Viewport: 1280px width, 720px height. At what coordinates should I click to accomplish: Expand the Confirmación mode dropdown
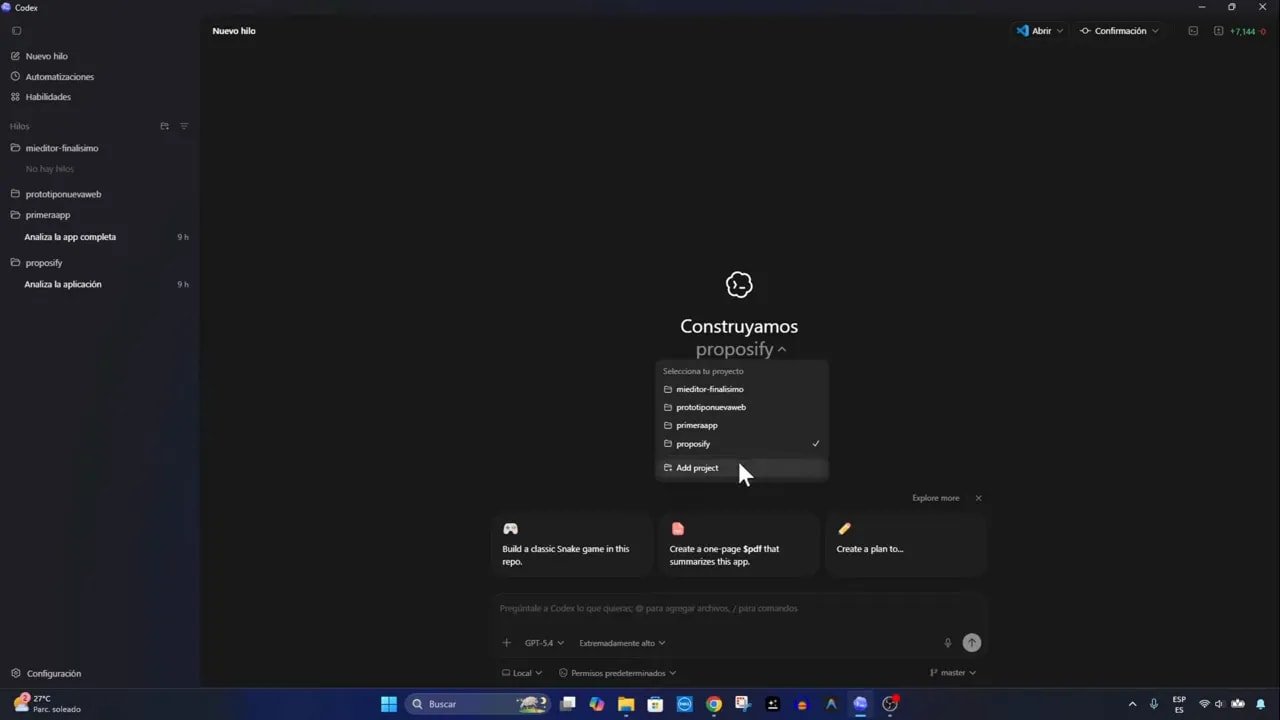pyautogui.click(x=1119, y=31)
